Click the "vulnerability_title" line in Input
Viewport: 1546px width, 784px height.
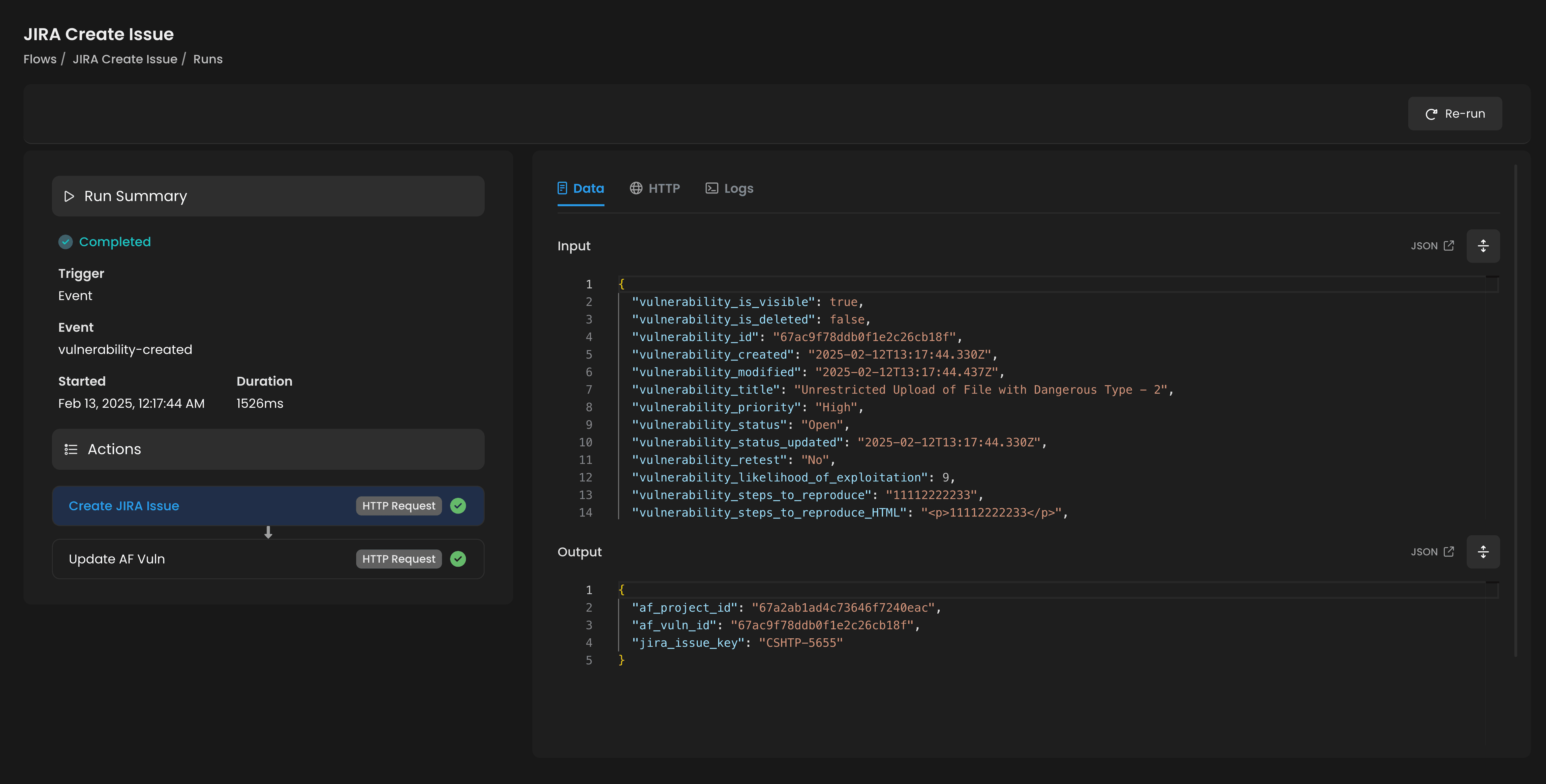coord(902,390)
